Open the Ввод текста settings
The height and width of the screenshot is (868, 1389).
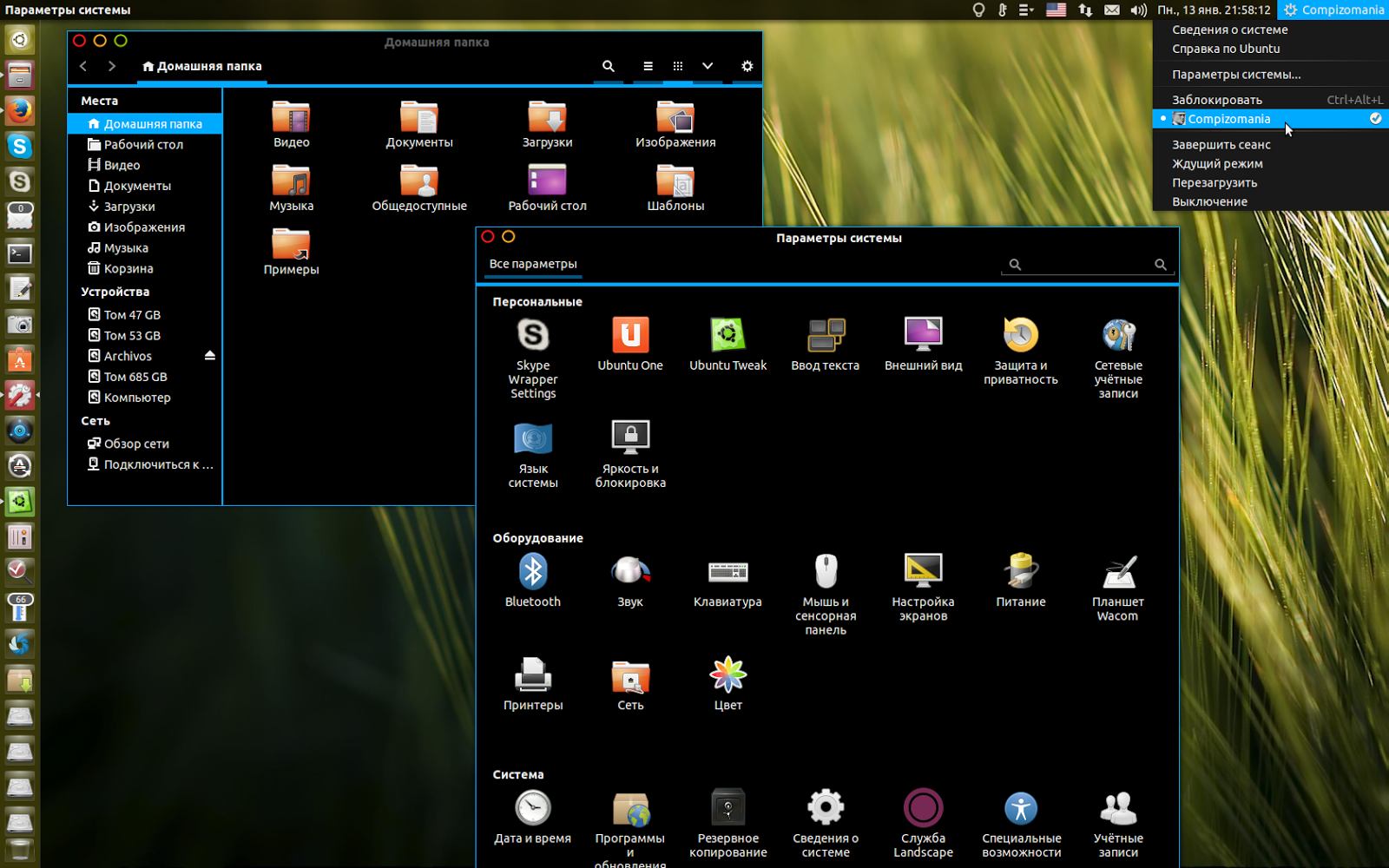[x=826, y=345]
